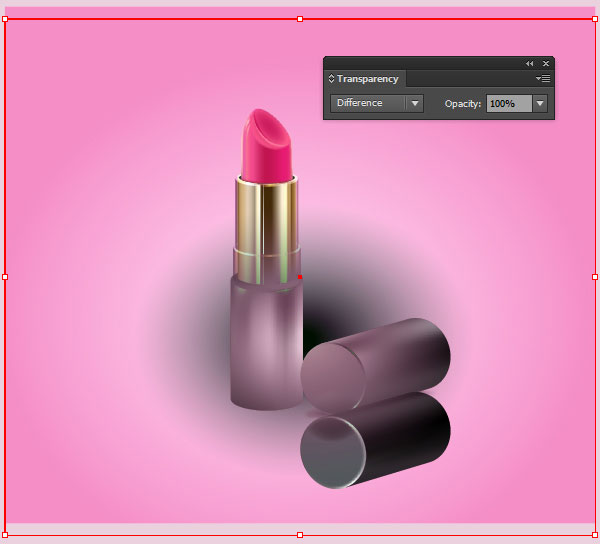Viewport: 600px width, 544px height.
Task: Click the Opacity 100% input field
Action: [x=509, y=104]
